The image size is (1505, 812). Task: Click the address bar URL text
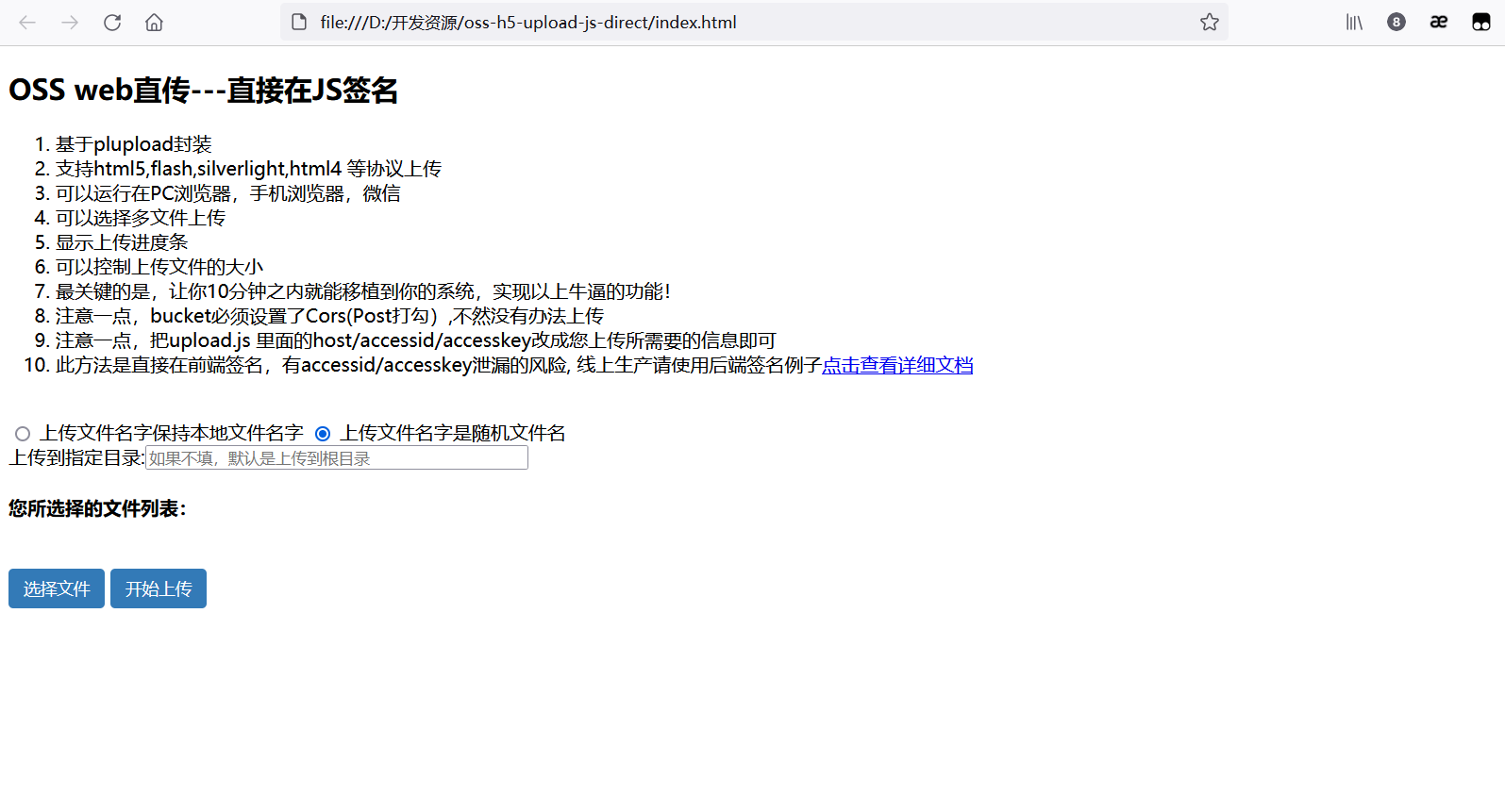coord(528,23)
